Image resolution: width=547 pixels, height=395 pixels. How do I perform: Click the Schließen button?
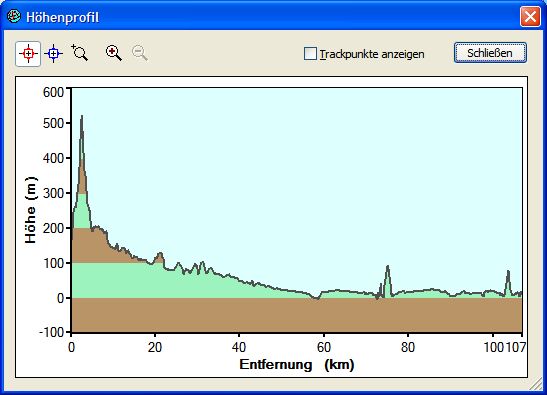pos(490,53)
